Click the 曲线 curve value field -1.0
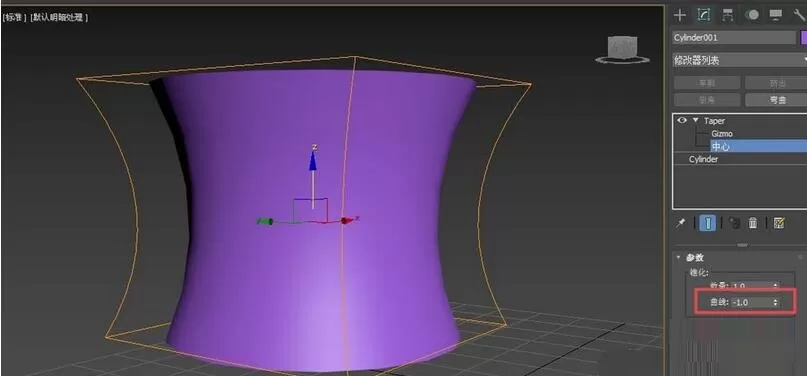Image resolution: width=807 pixels, height=376 pixels. click(751, 302)
